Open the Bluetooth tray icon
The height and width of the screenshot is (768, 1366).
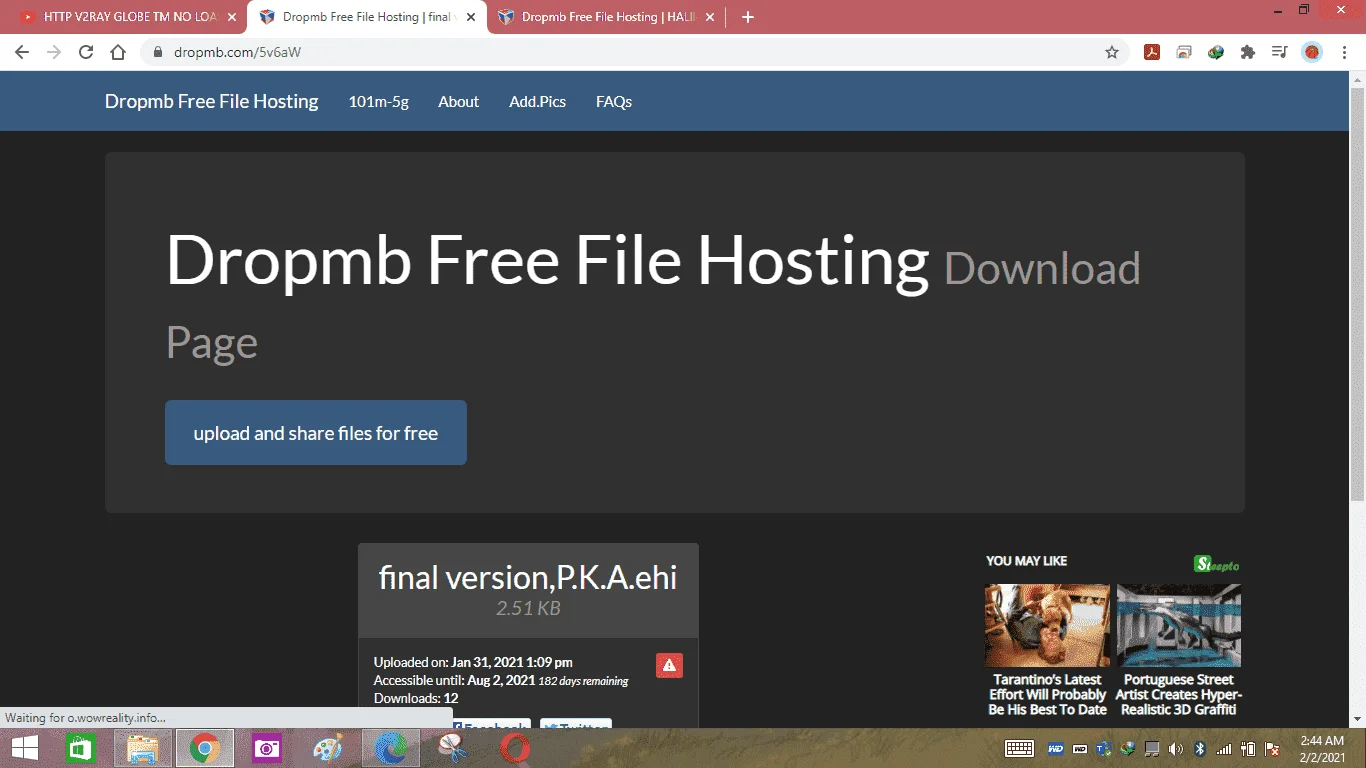pyautogui.click(x=1200, y=748)
